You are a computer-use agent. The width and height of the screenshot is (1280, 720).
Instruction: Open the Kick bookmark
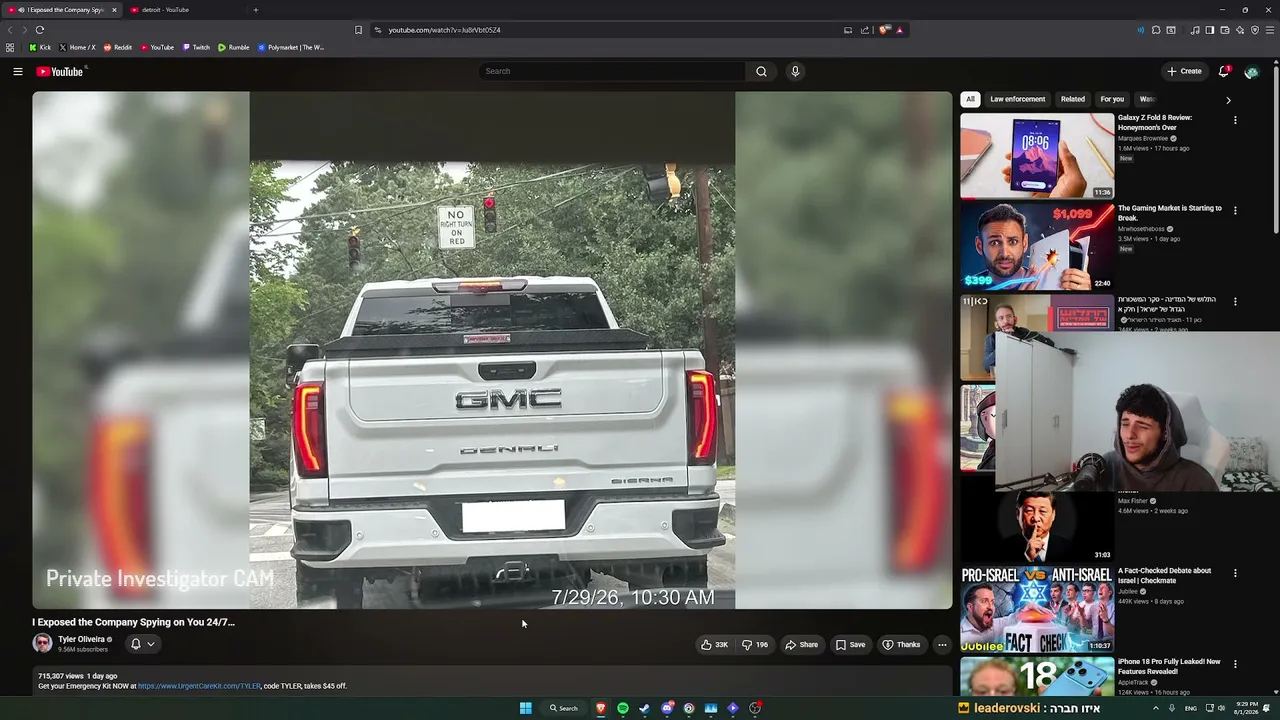coord(40,47)
